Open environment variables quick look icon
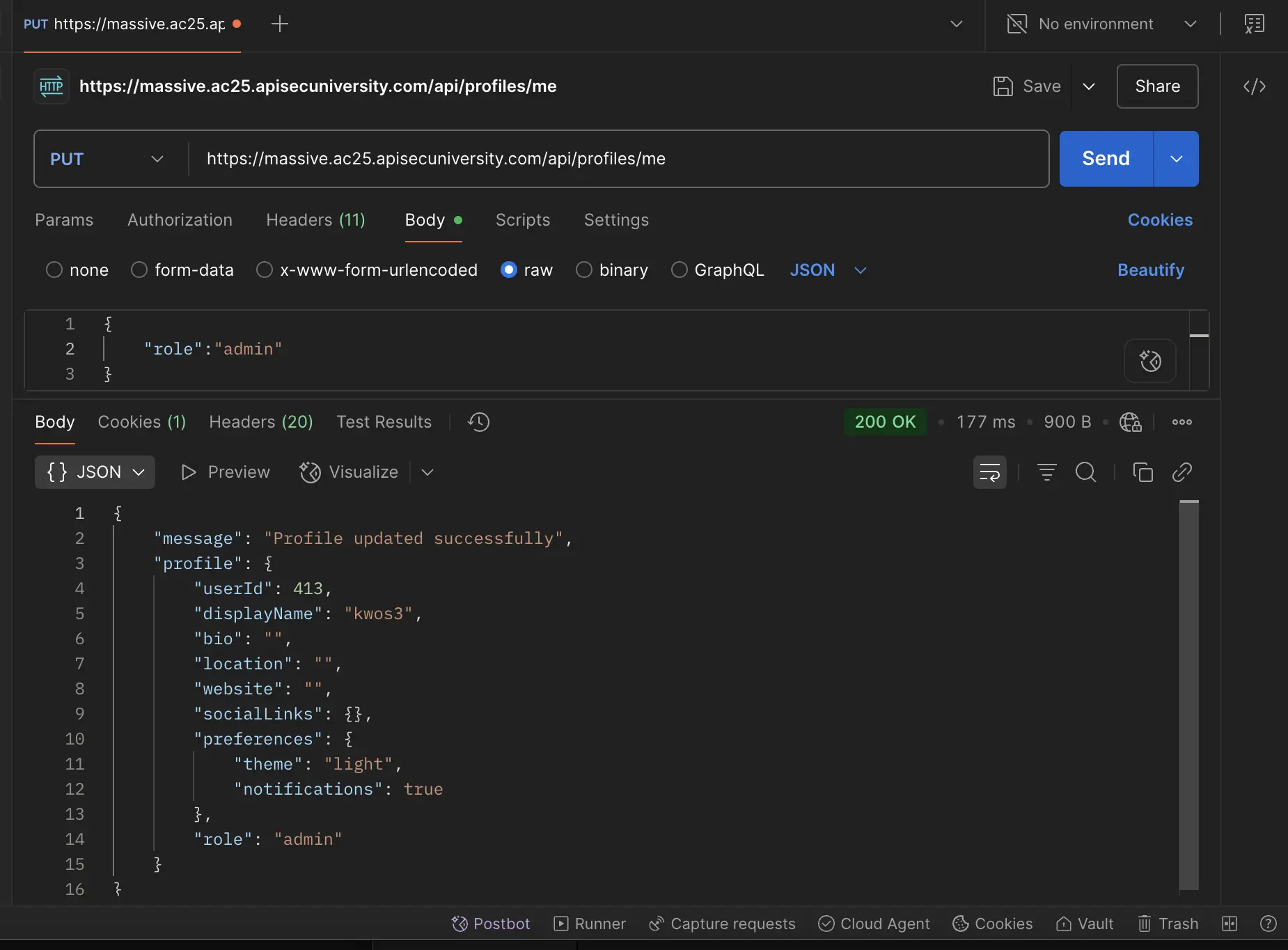The image size is (1288, 950). (1254, 24)
